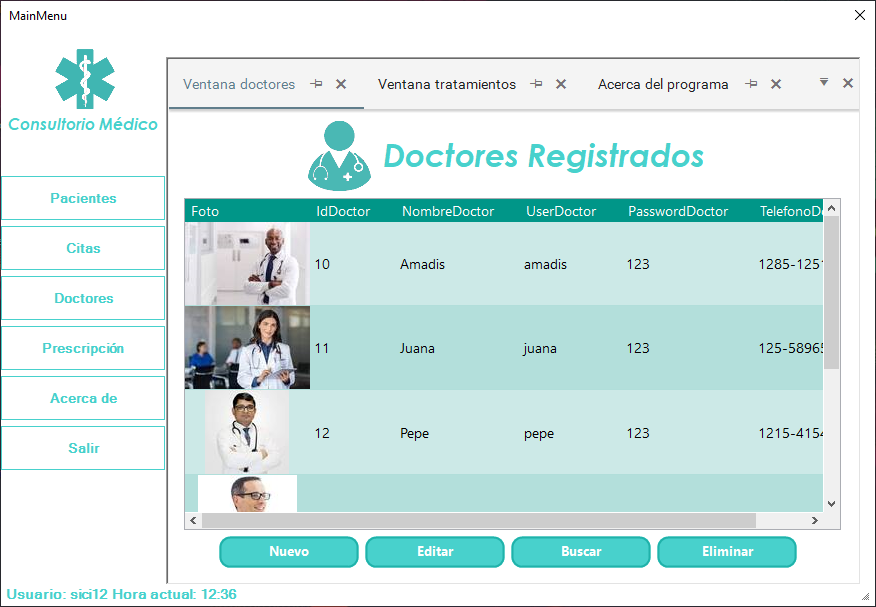The image size is (876, 607).
Task: Click the vertical scrollbar thumb of table
Action: (831, 293)
